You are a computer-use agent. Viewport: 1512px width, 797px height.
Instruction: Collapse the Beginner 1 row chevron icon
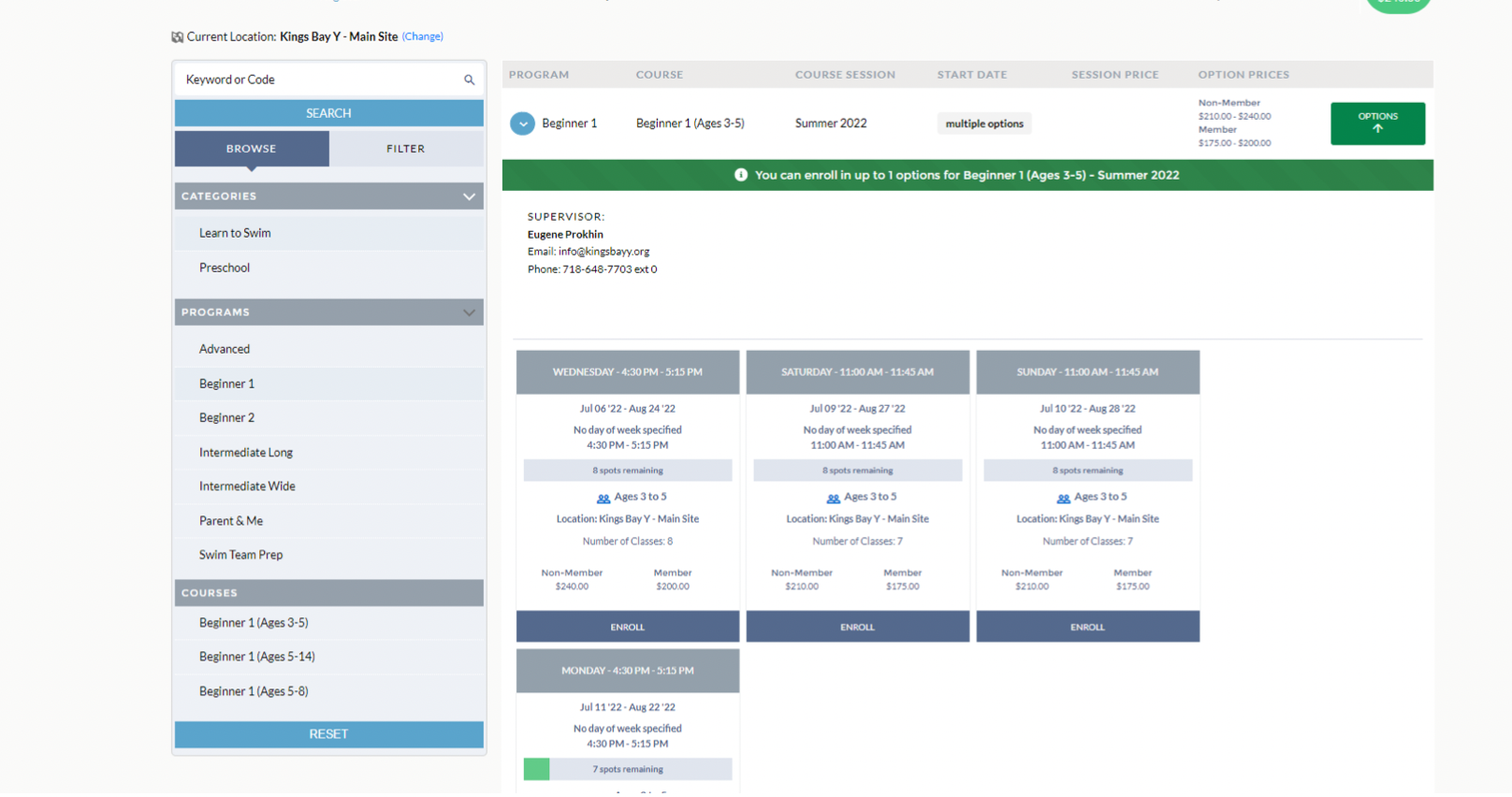[x=522, y=123]
